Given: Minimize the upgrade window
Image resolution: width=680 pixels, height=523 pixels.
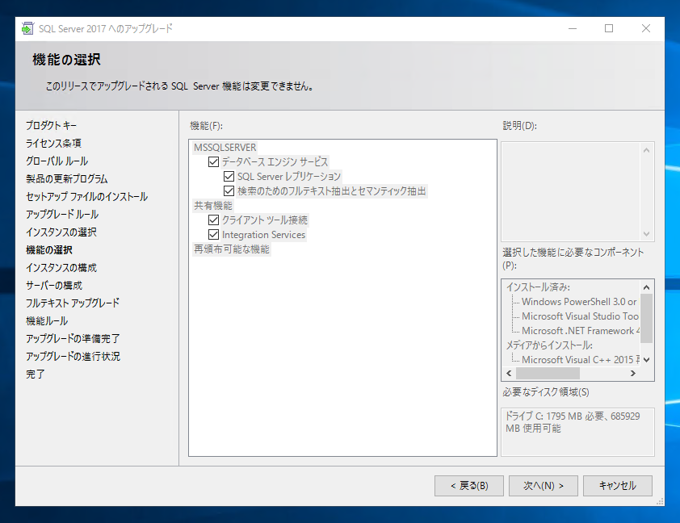Looking at the screenshot, I should pyautogui.click(x=572, y=29).
